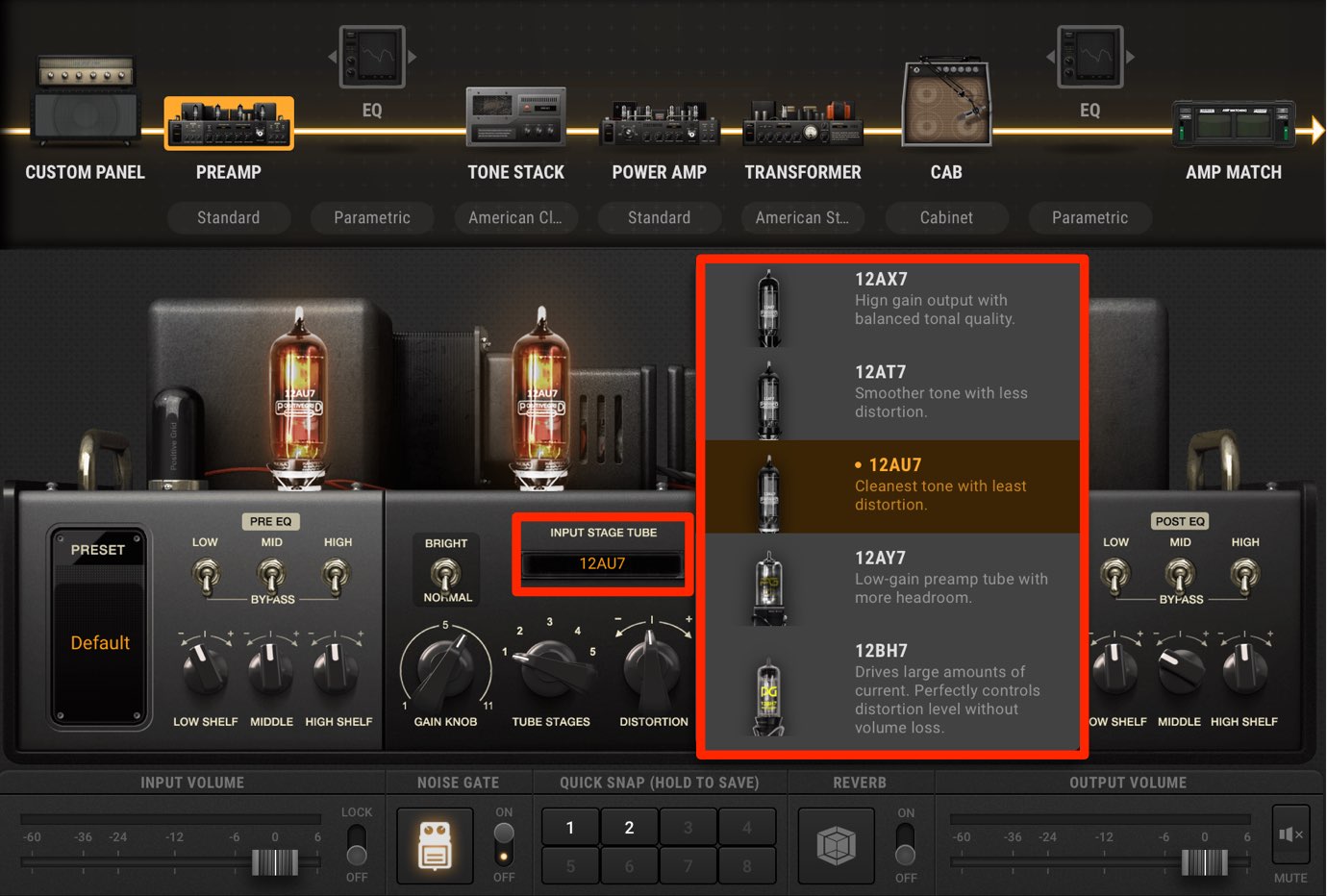Toggle the Noise Gate on/off switch

pyautogui.click(x=504, y=844)
